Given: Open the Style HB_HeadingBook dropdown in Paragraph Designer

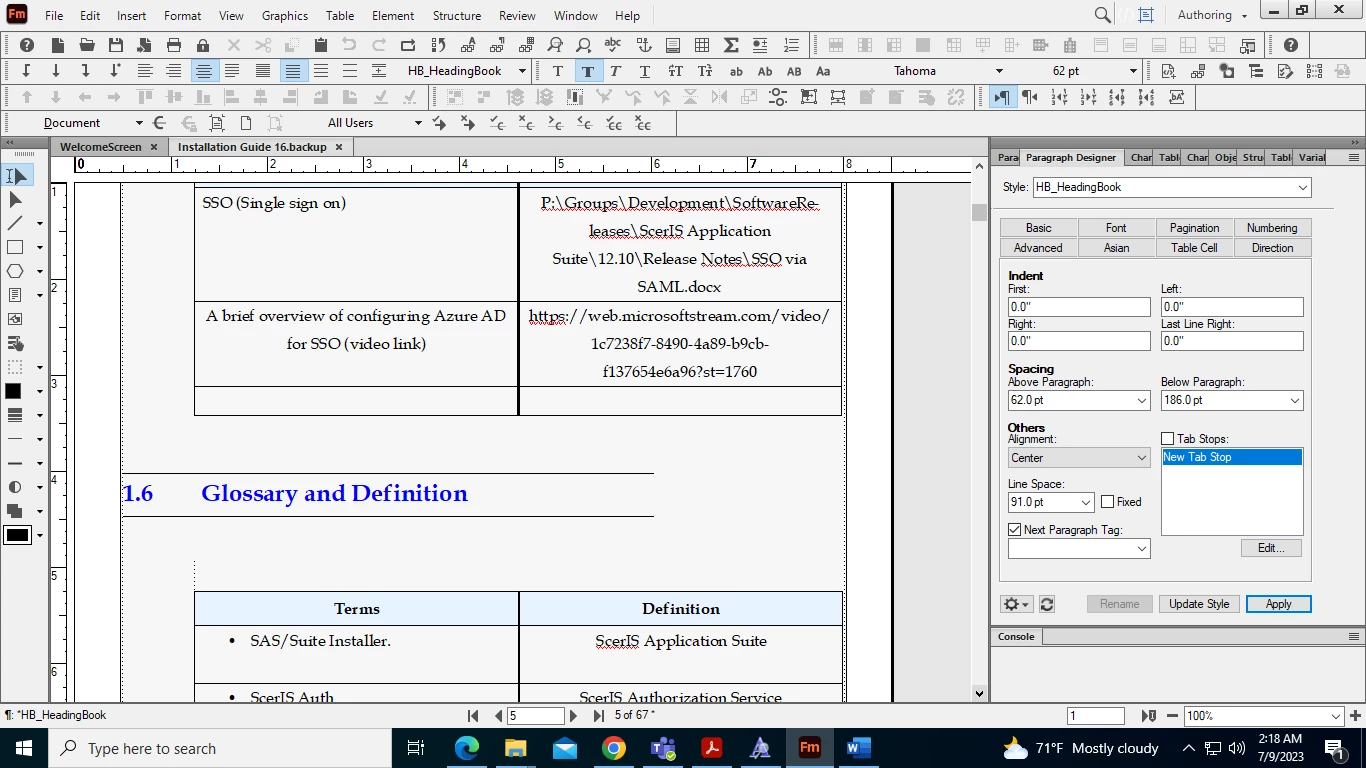Looking at the screenshot, I should tap(1302, 187).
